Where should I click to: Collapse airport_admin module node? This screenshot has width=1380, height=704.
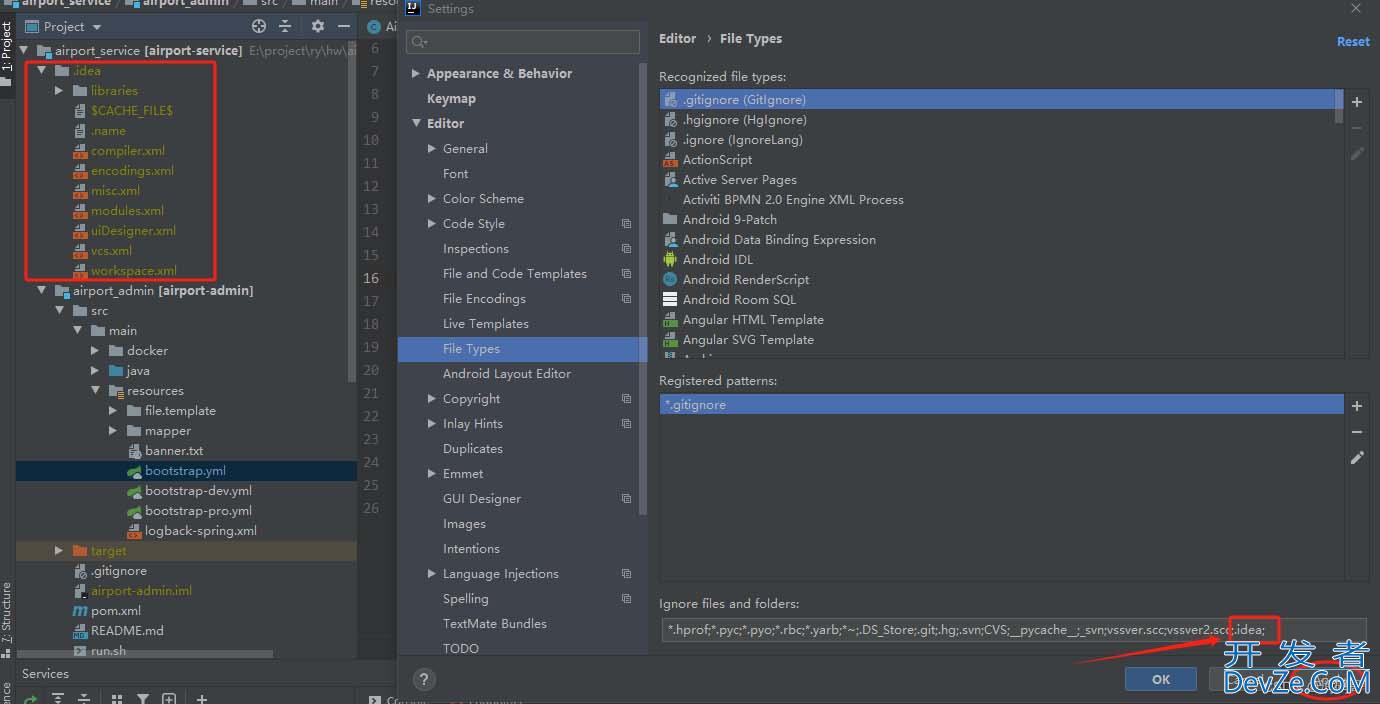[x=42, y=291]
